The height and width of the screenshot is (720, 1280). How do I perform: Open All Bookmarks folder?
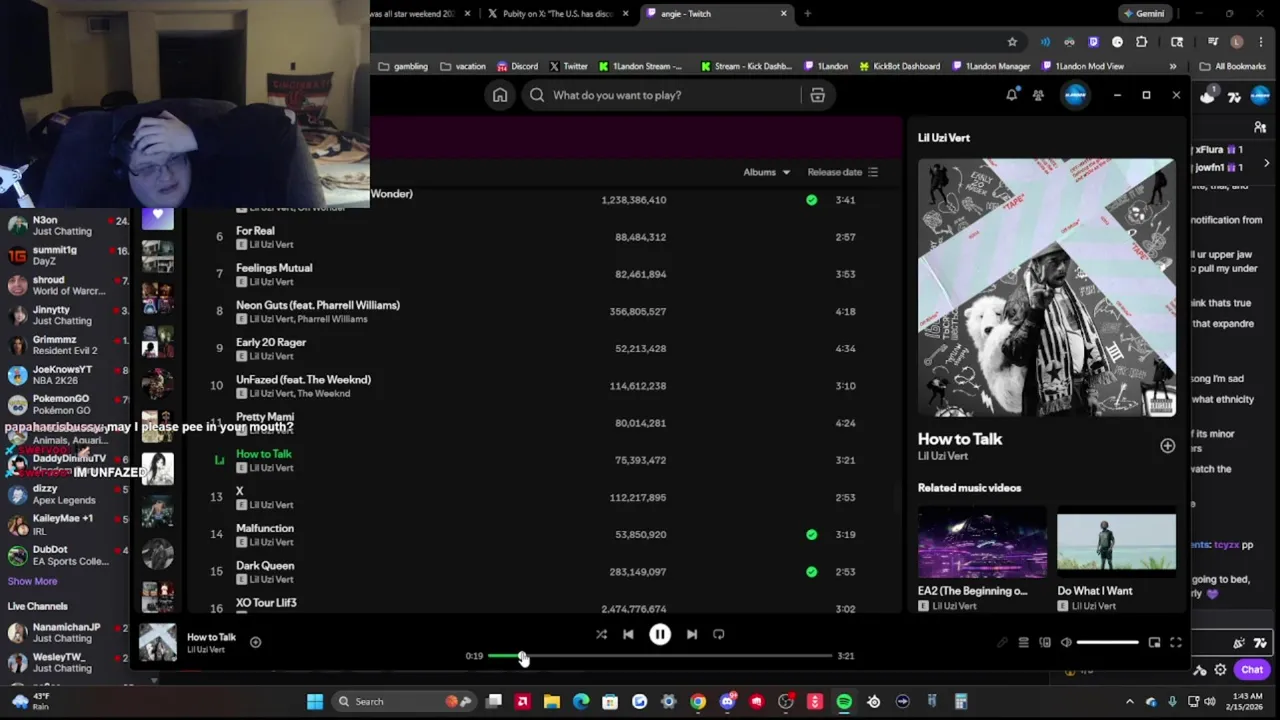tap(1232, 67)
